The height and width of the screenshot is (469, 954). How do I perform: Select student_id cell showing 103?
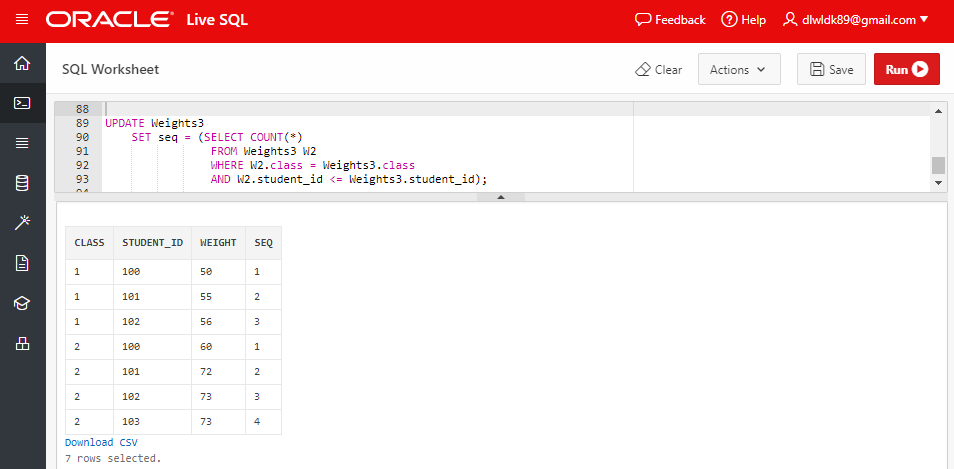tap(153, 422)
